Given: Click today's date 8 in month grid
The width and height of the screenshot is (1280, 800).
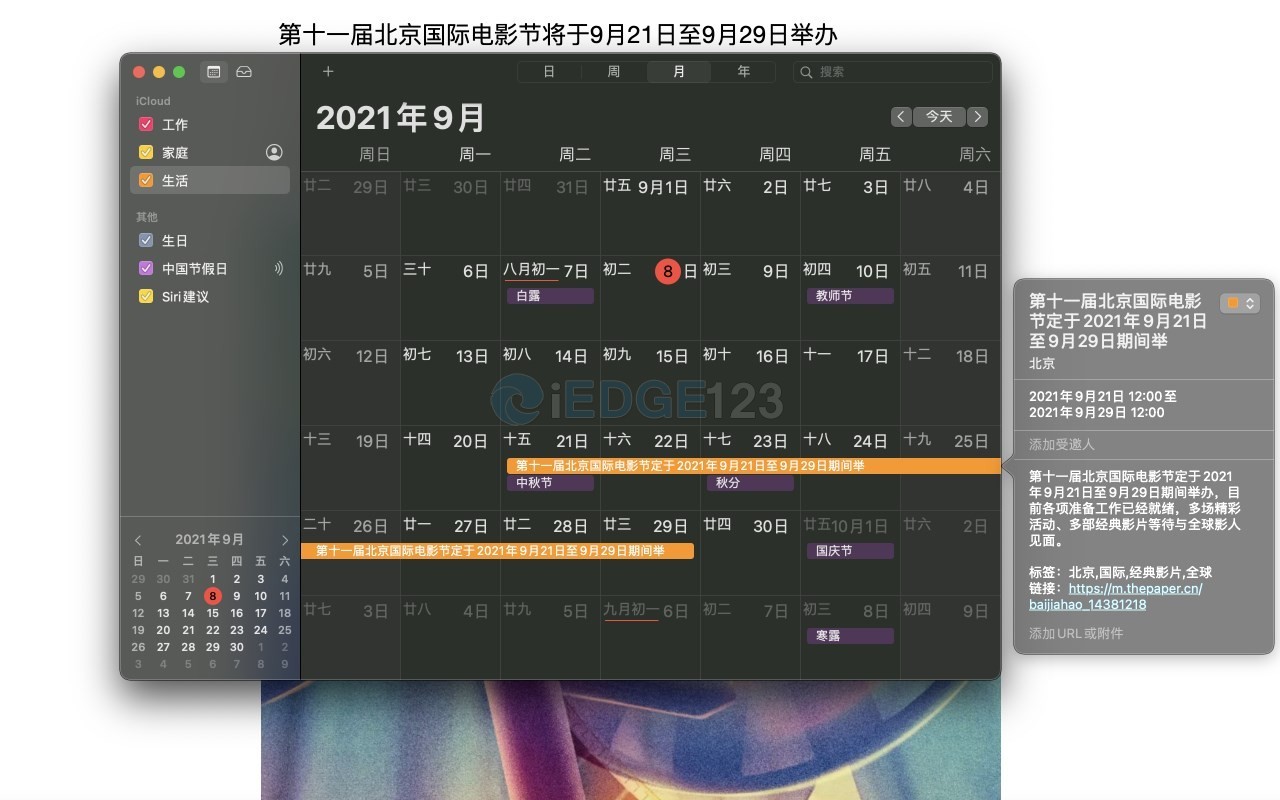Looking at the screenshot, I should click(668, 271).
